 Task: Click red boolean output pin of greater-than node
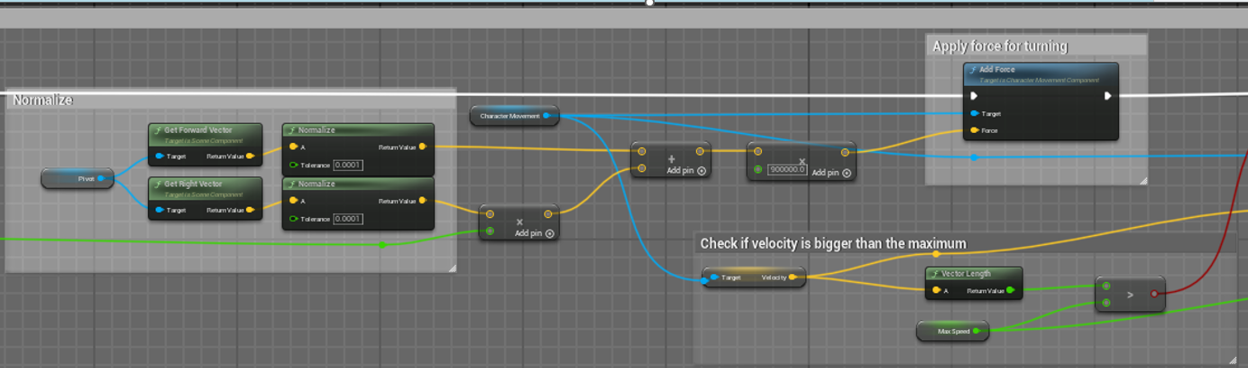pyautogui.click(x=1154, y=294)
